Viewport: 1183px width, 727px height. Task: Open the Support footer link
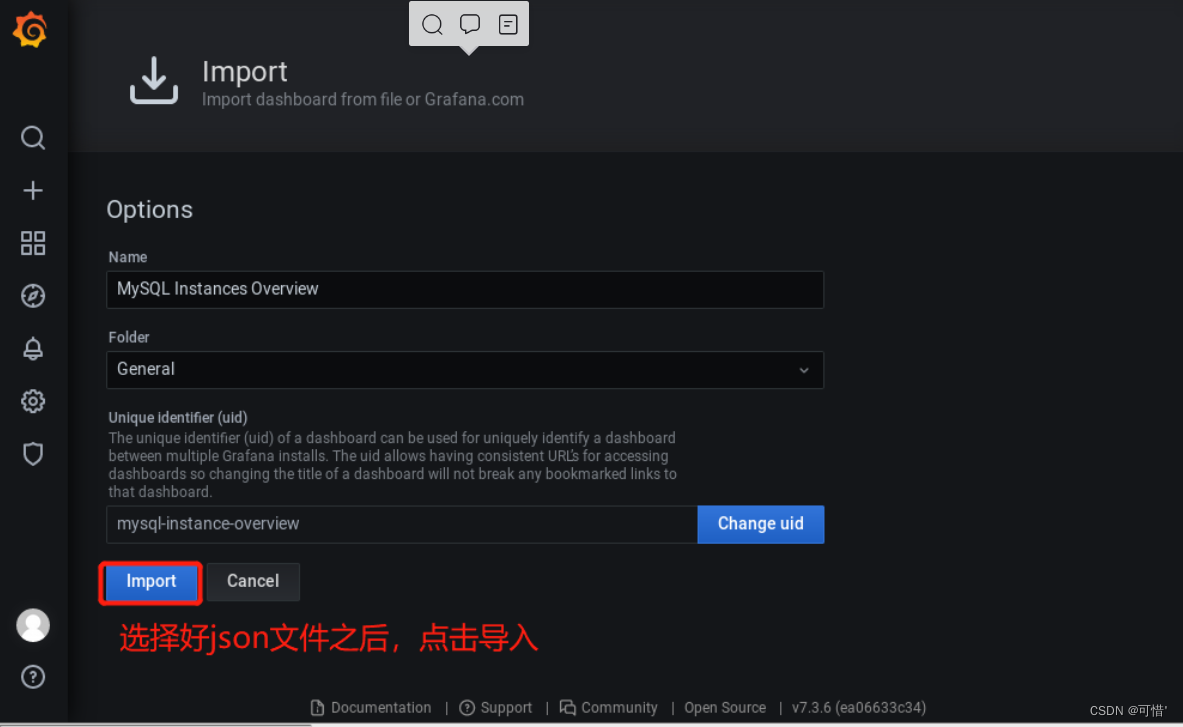tap(506, 707)
